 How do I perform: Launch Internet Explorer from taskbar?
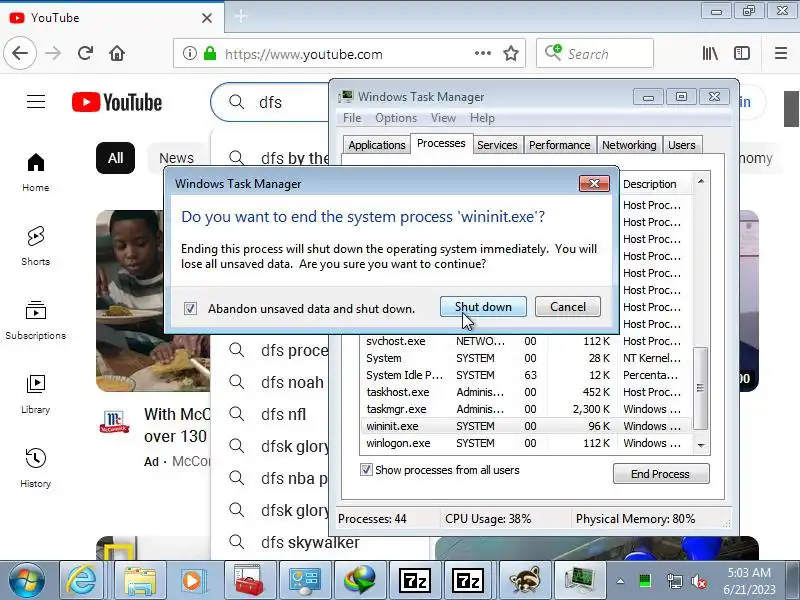(x=82, y=581)
